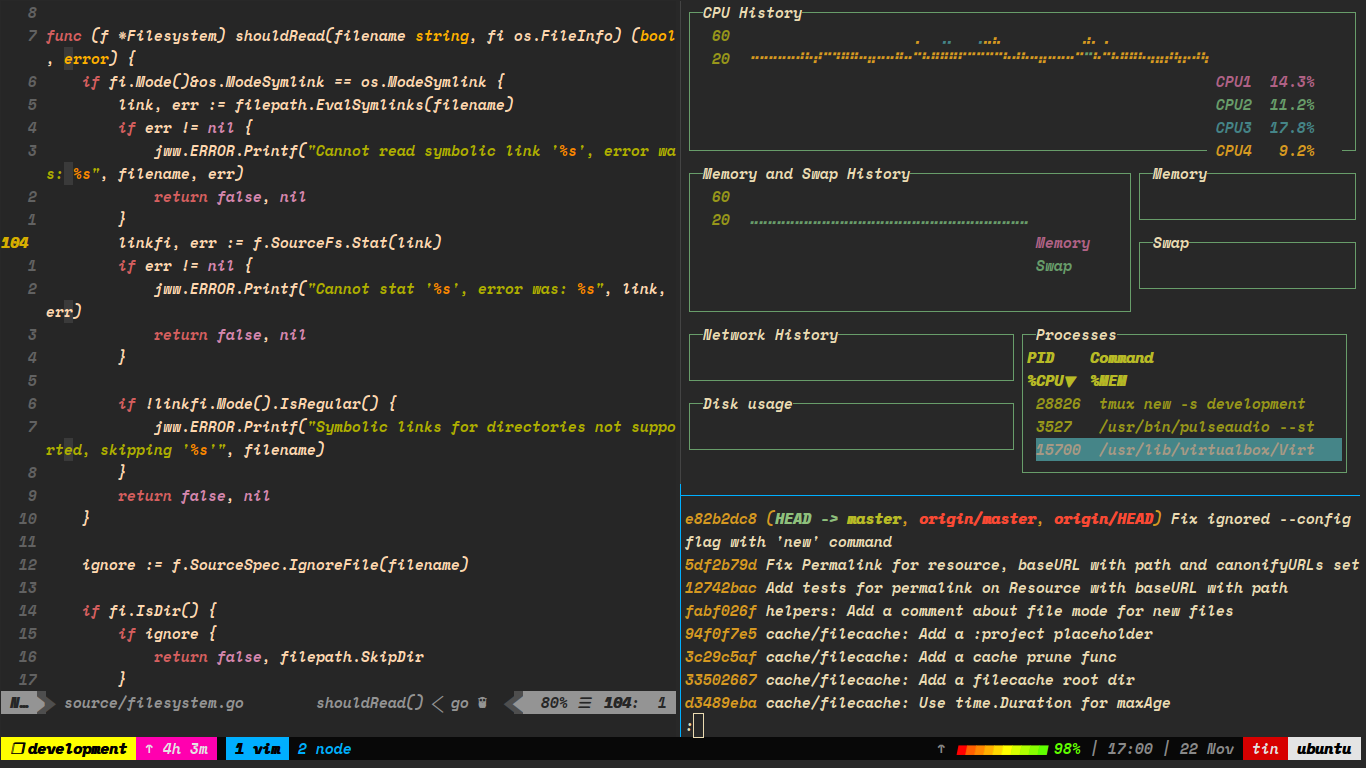This screenshot has width=1366, height=768.
Task: Select the Disk usage panel
Action: [x=851, y=426]
